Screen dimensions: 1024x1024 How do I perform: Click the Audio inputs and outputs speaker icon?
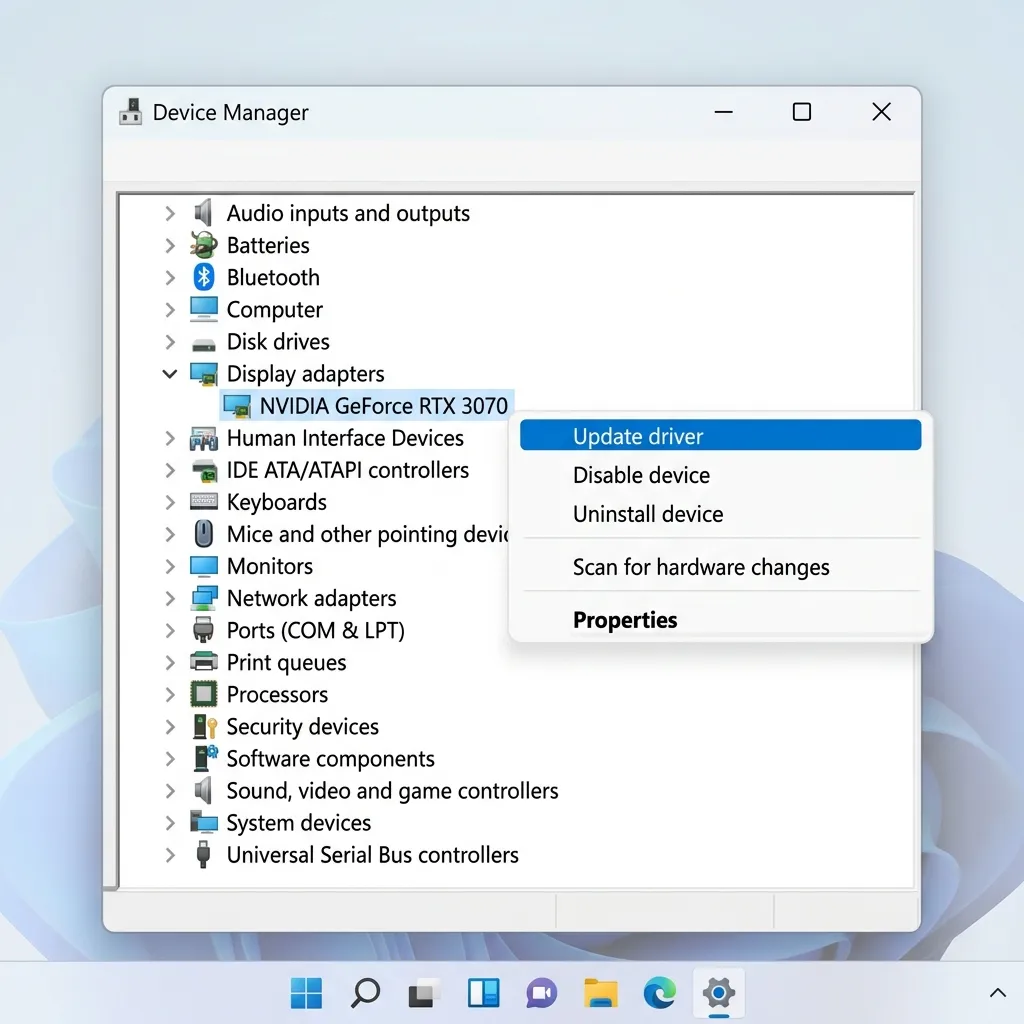point(204,213)
